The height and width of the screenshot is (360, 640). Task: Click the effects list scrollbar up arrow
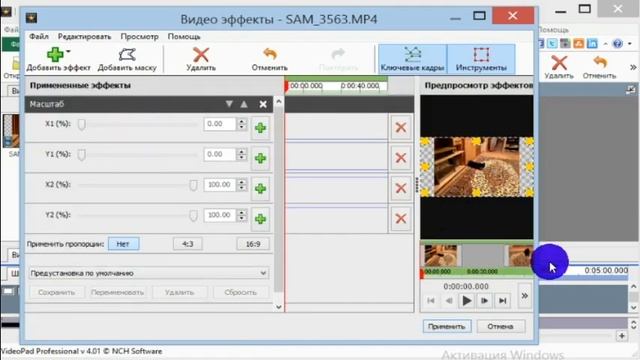tap(279, 101)
